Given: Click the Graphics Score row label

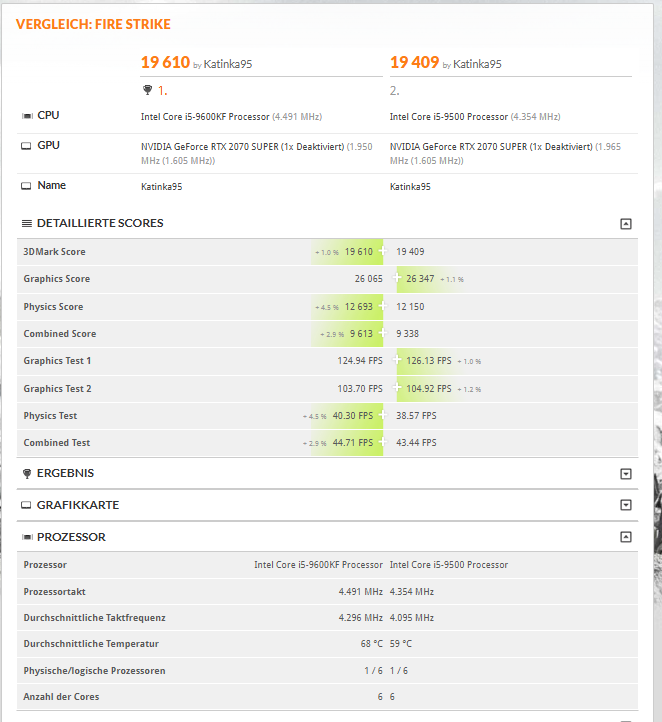Looking at the screenshot, I should 57,279.
